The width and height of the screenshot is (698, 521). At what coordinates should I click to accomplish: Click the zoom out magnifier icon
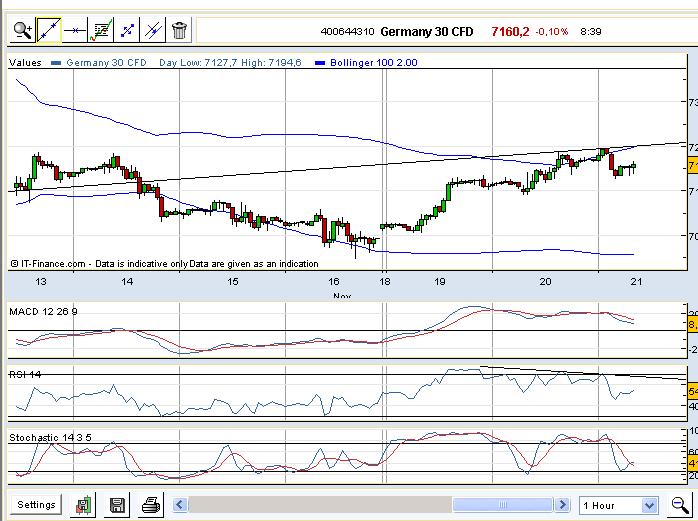tap(681, 505)
